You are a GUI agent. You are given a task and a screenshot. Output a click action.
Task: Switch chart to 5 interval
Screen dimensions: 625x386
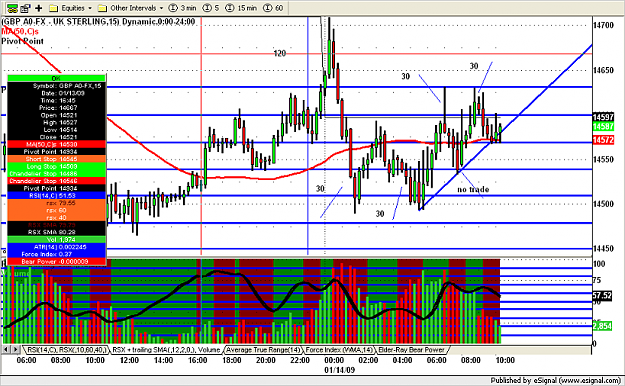211,8
